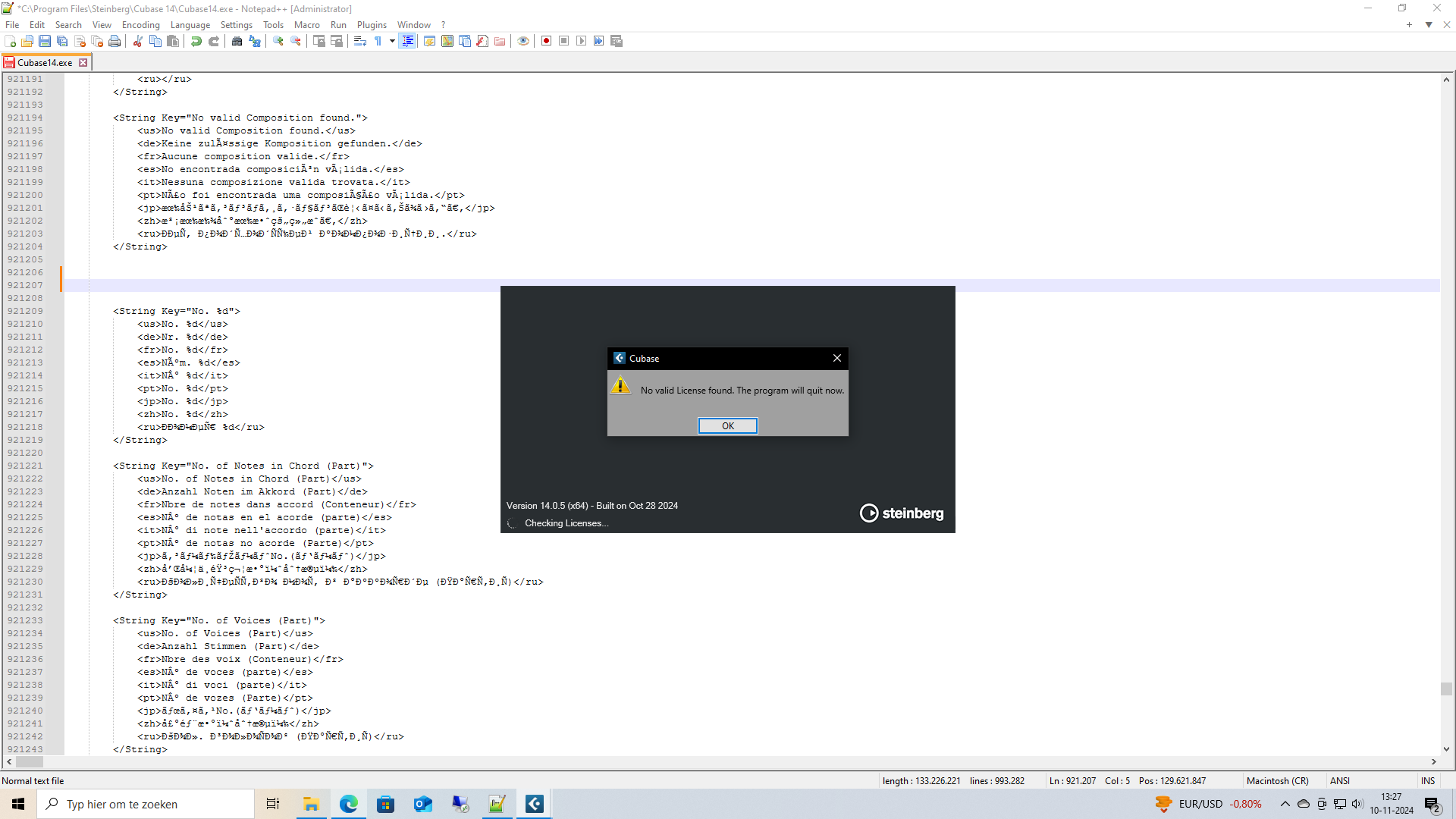The image size is (1456, 819).
Task: Open Folder as Workspace via its toolbar icon
Action: click(500, 41)
